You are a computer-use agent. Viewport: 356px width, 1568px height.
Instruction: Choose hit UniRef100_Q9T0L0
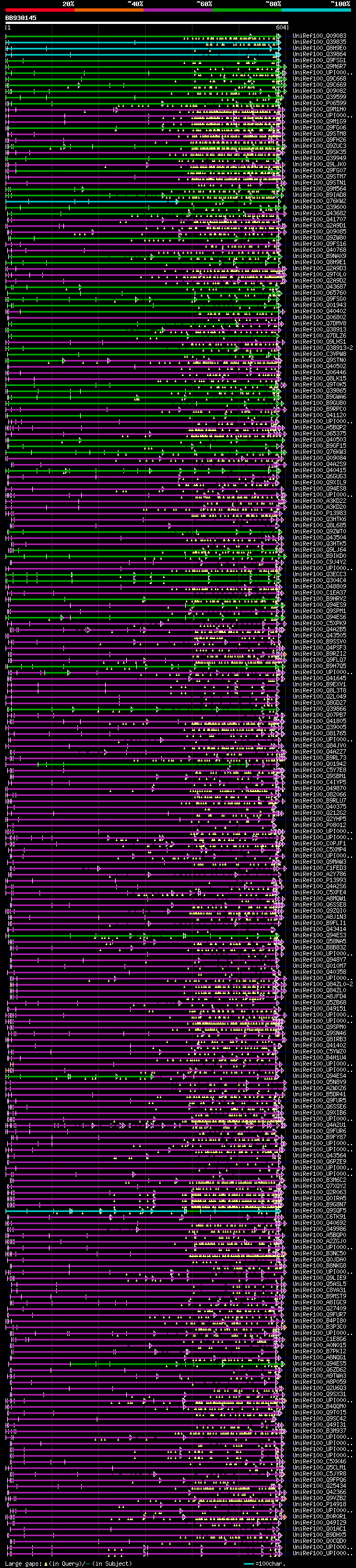pyautogui.click(x=319, y=275)
